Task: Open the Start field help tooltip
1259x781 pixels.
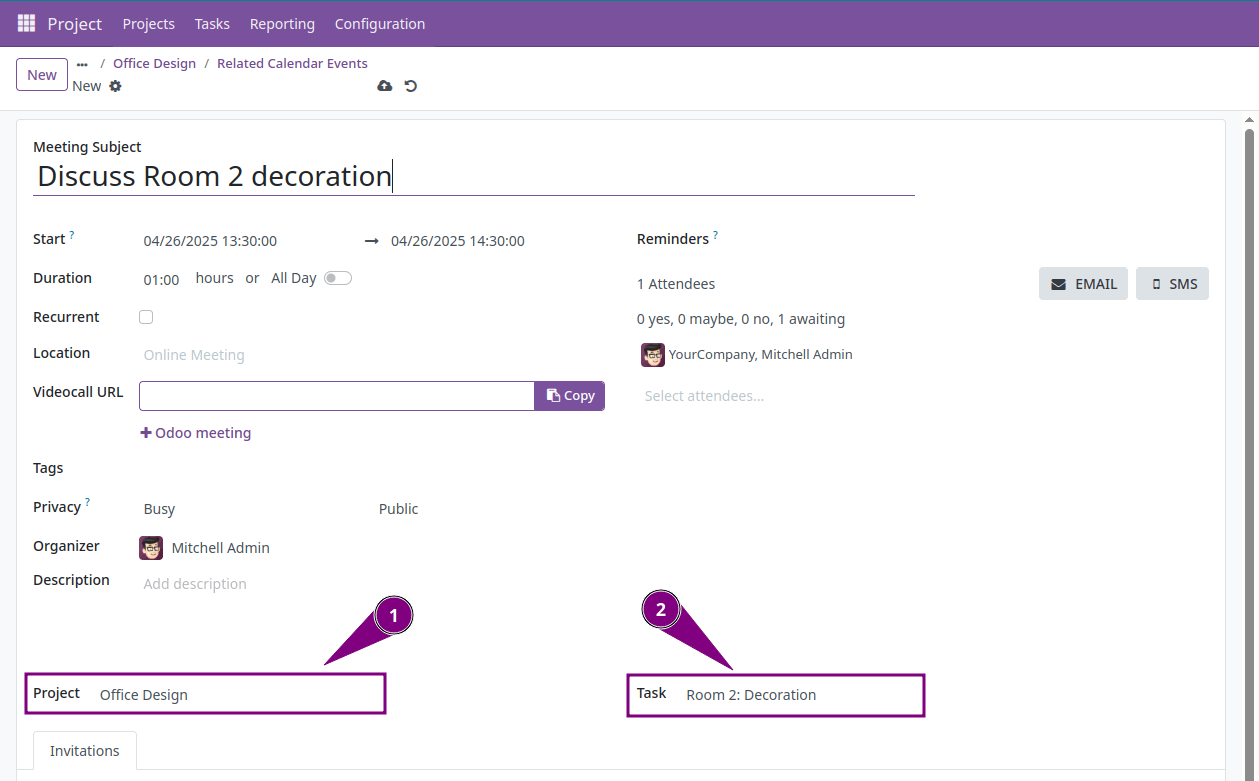Action: click(x=69, y=233)
